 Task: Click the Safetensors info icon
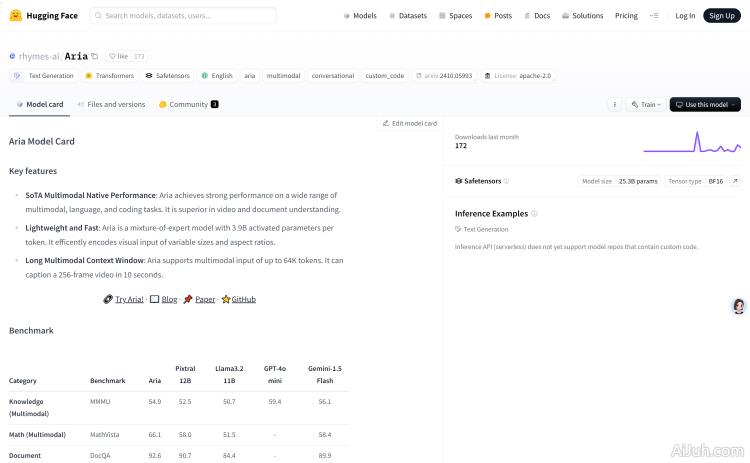click(x=506, y=181)
